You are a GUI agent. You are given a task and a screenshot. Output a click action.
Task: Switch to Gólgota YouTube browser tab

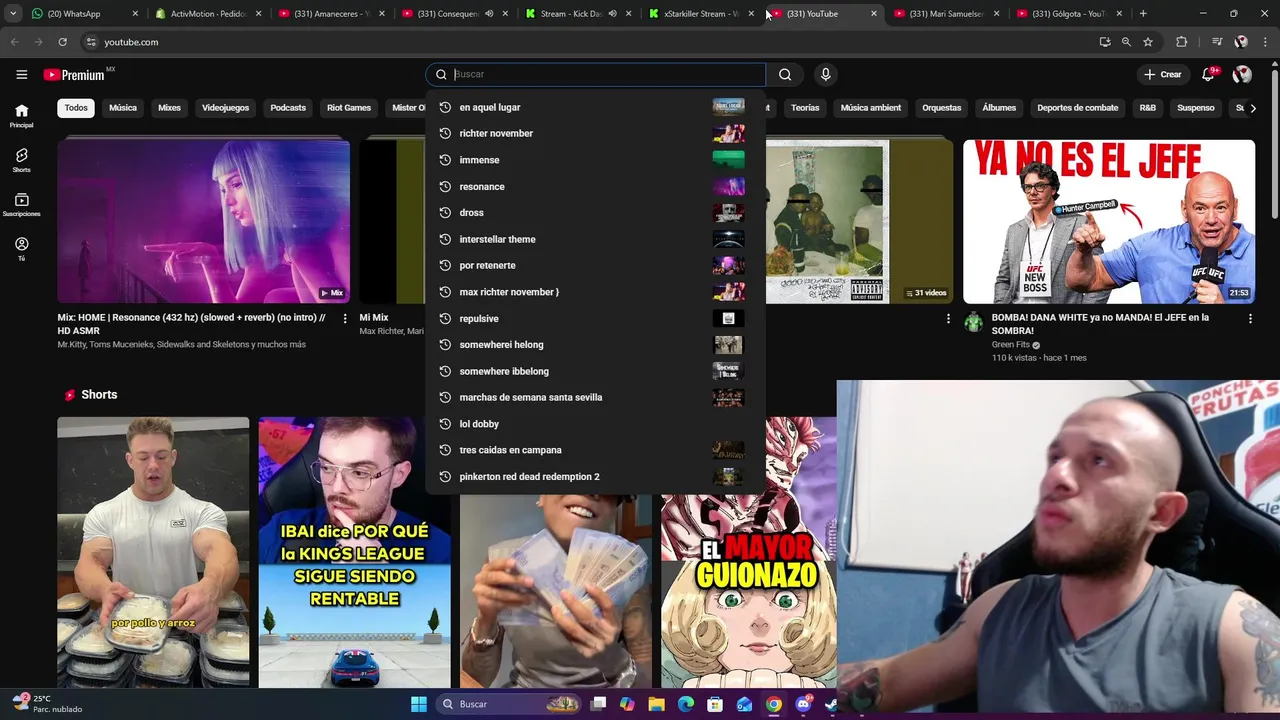pos(1069,14)
